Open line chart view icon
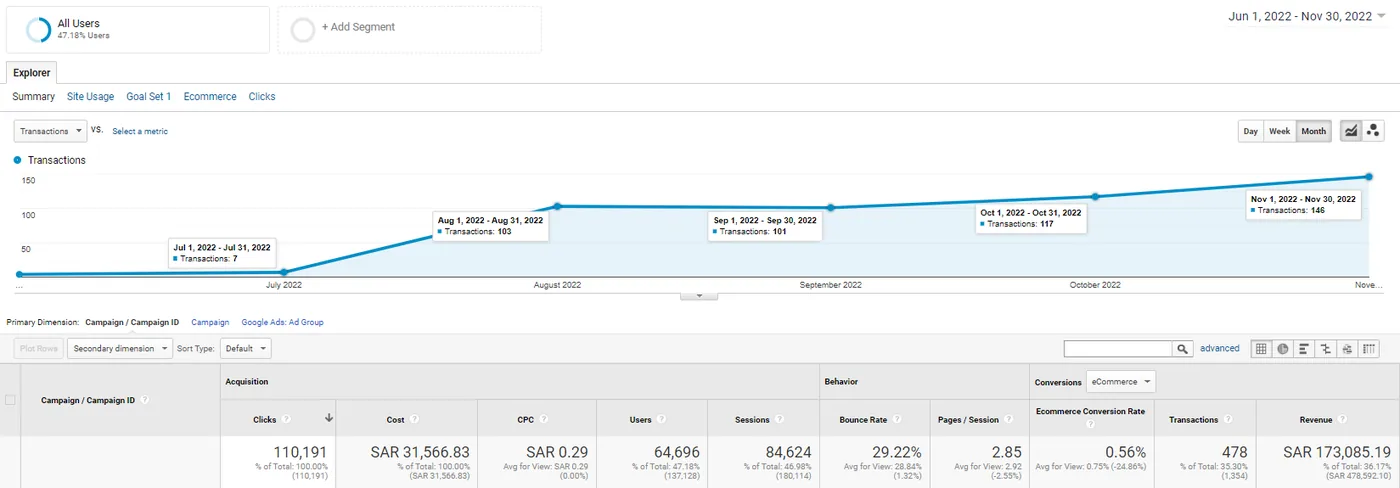The height and width of the screenshot is (488, 1400). coord(1351,131)
